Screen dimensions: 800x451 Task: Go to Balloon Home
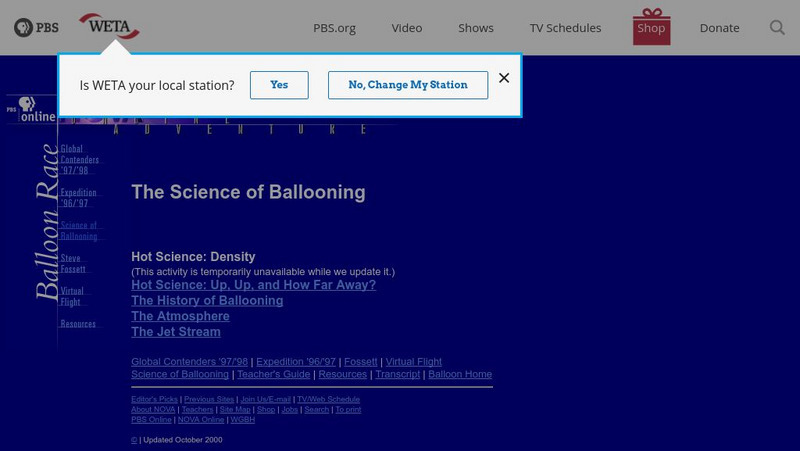[x=460, y=374]
